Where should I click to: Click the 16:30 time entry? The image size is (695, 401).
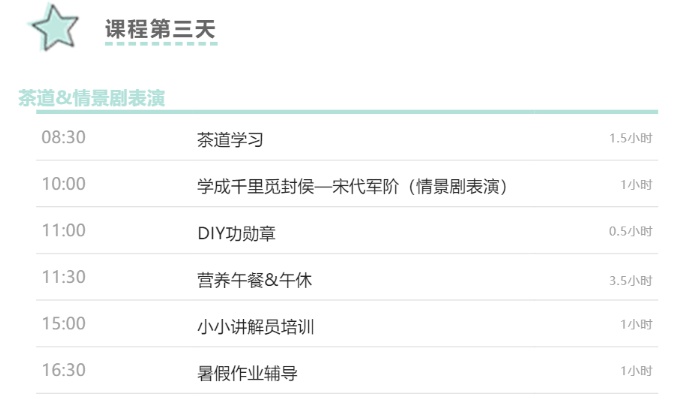point(63,371)
